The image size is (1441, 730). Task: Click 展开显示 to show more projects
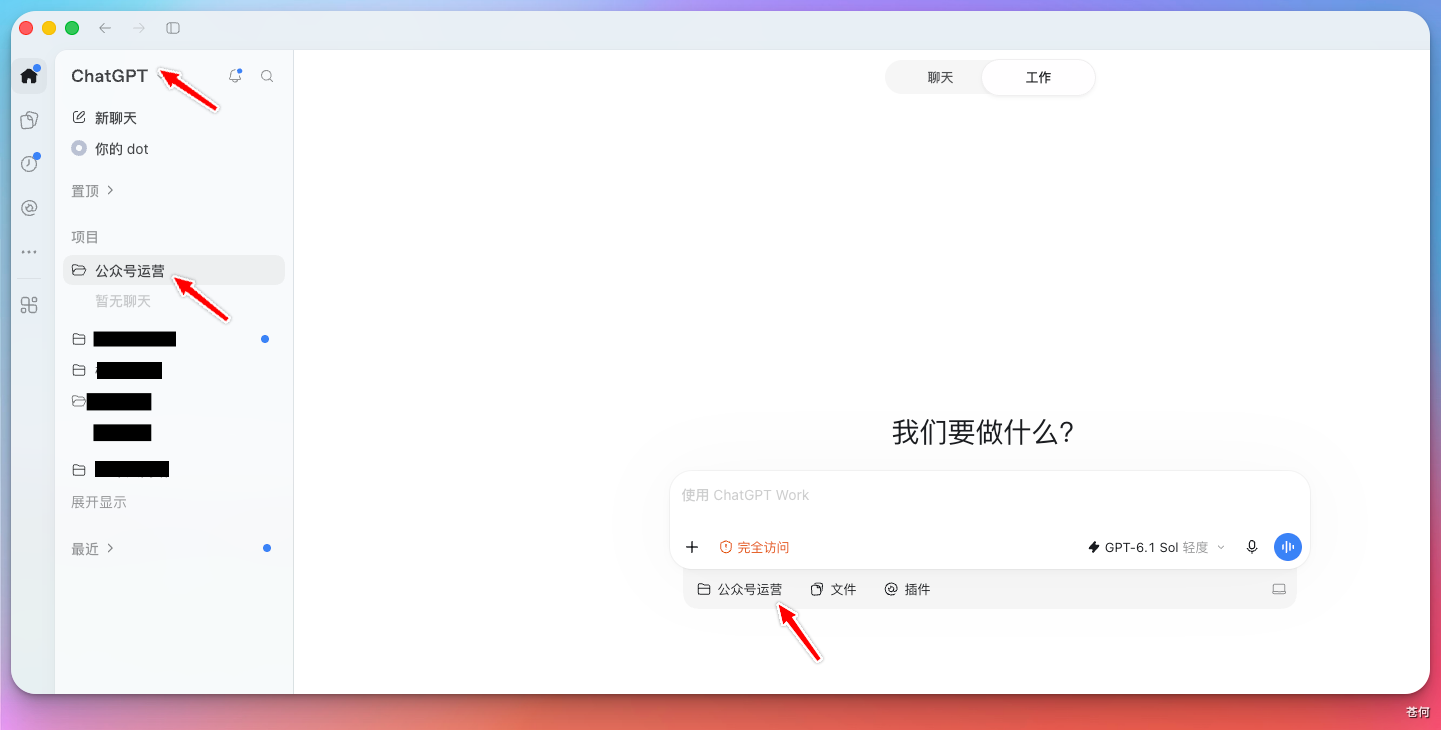pos(99,502)
